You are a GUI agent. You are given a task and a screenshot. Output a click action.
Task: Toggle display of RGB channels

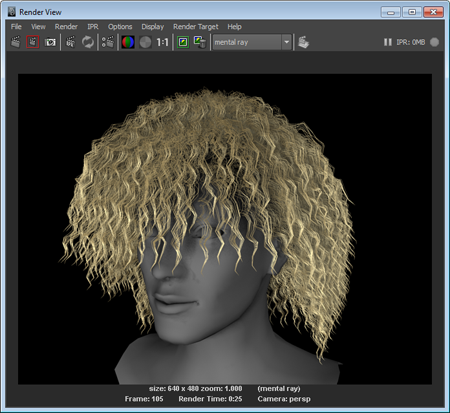[x=128, y=42]
